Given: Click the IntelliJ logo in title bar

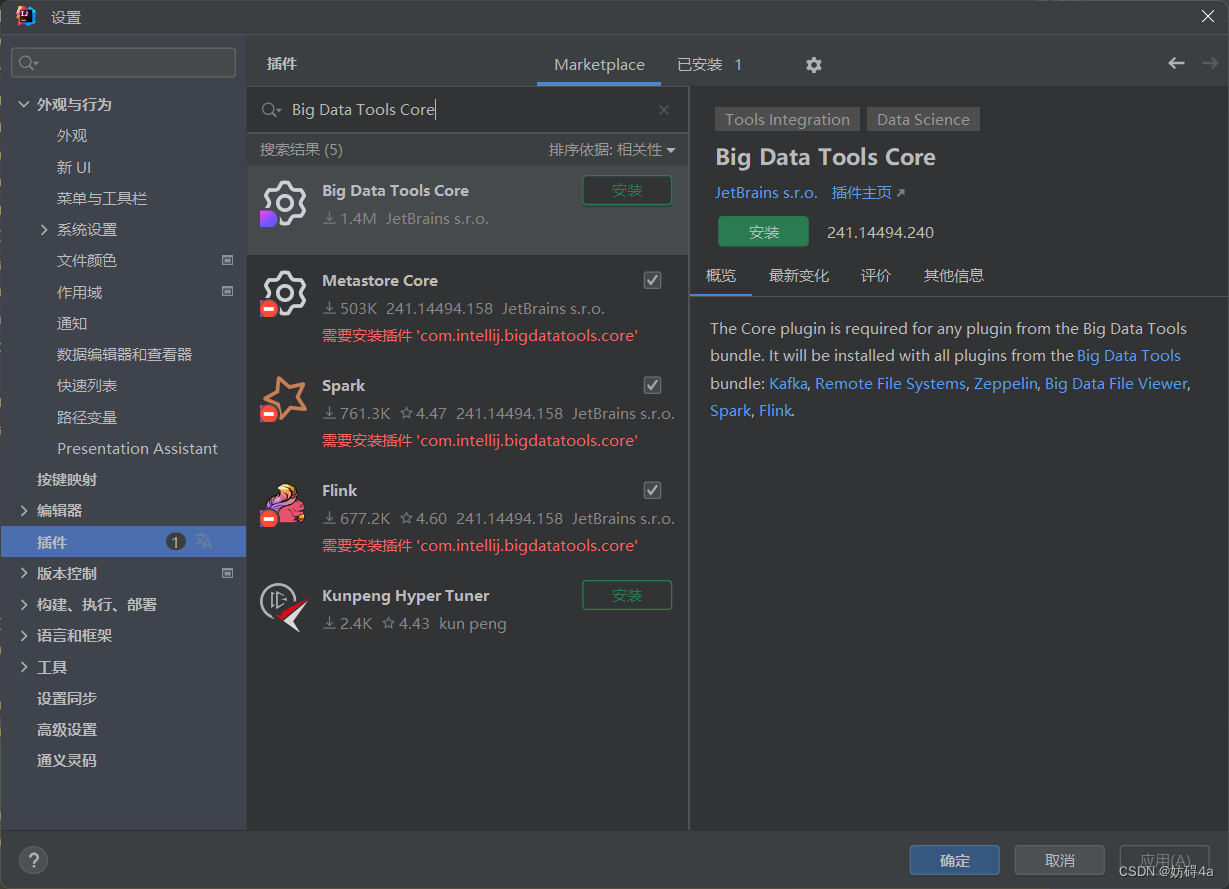Looking at the screenshot, I should (26, 16).
